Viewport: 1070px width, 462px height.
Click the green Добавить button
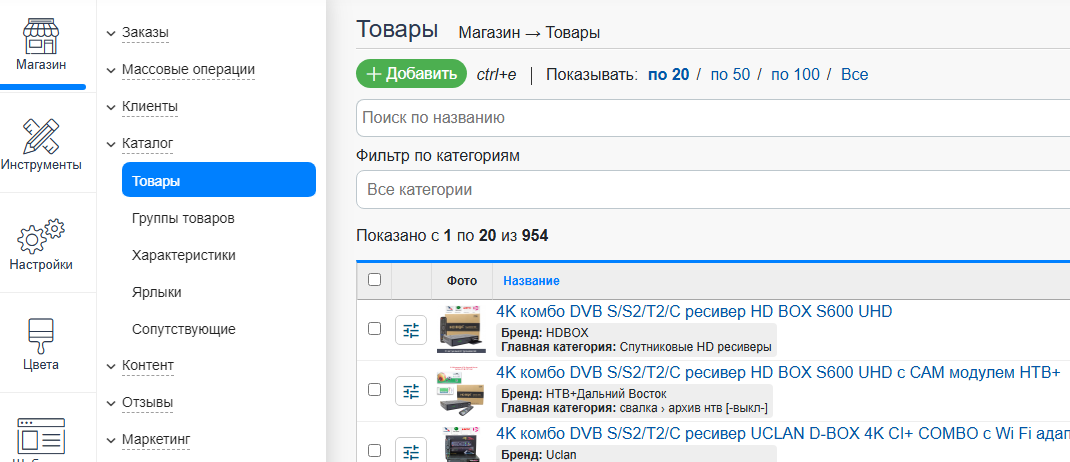(x=411, y=74)
